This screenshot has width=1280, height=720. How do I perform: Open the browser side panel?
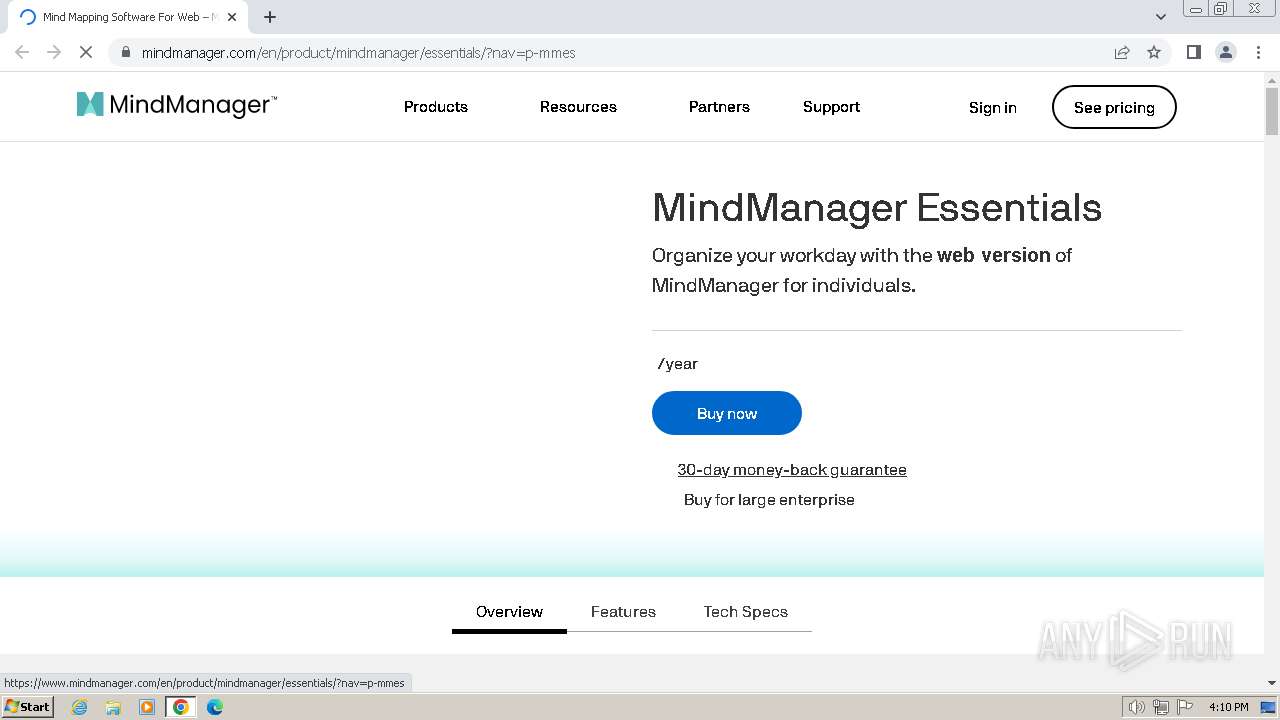pyautogui.click(x=1193, y=52)
